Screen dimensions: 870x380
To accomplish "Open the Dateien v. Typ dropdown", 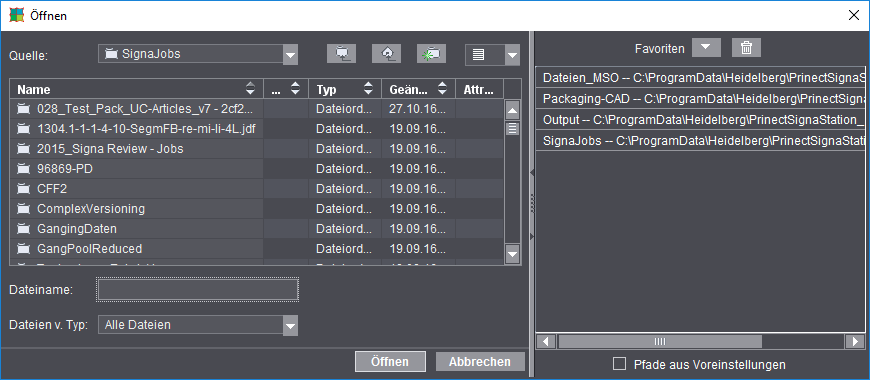I will click(x=291, y=326).
